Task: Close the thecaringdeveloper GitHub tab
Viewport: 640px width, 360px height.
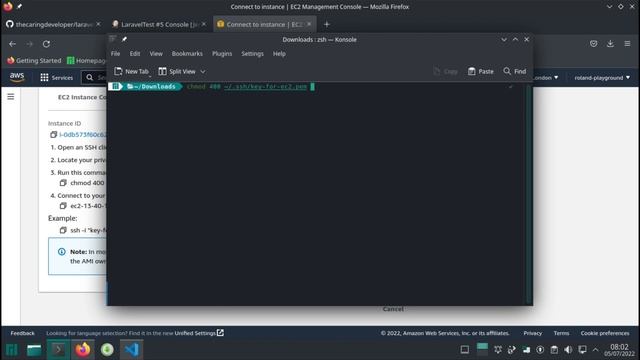Action: coord(98,24)
